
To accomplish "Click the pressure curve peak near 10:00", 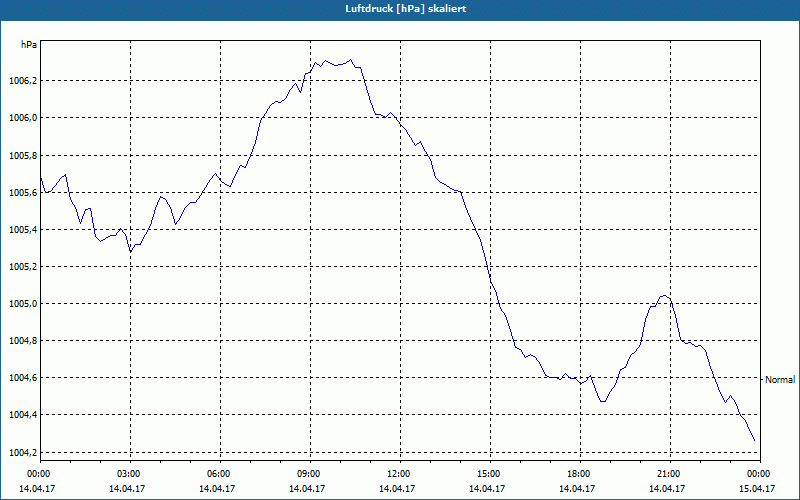I will tap(350, 60).
